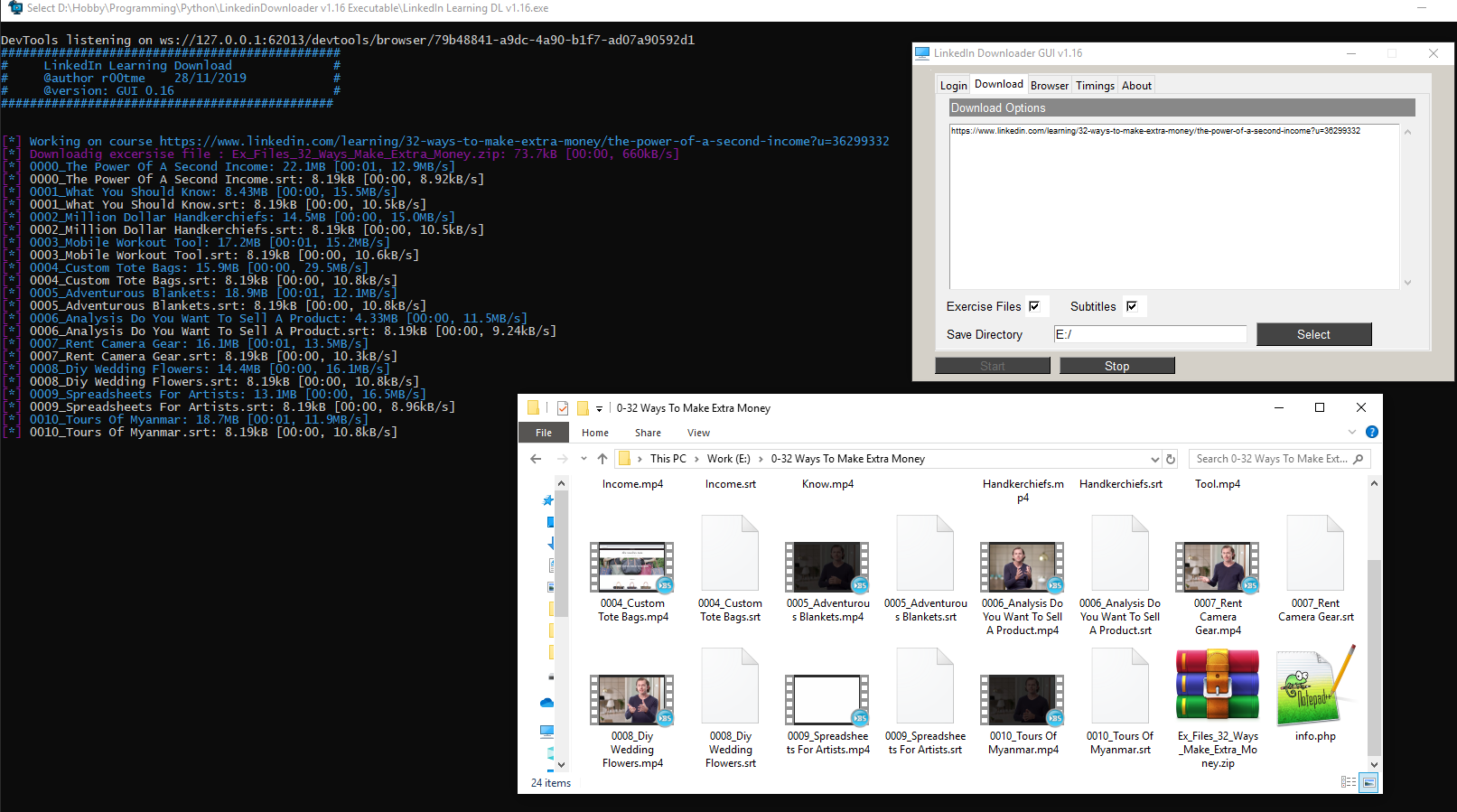Click This PC in the breadcrumb

click(x=668, y=459)
